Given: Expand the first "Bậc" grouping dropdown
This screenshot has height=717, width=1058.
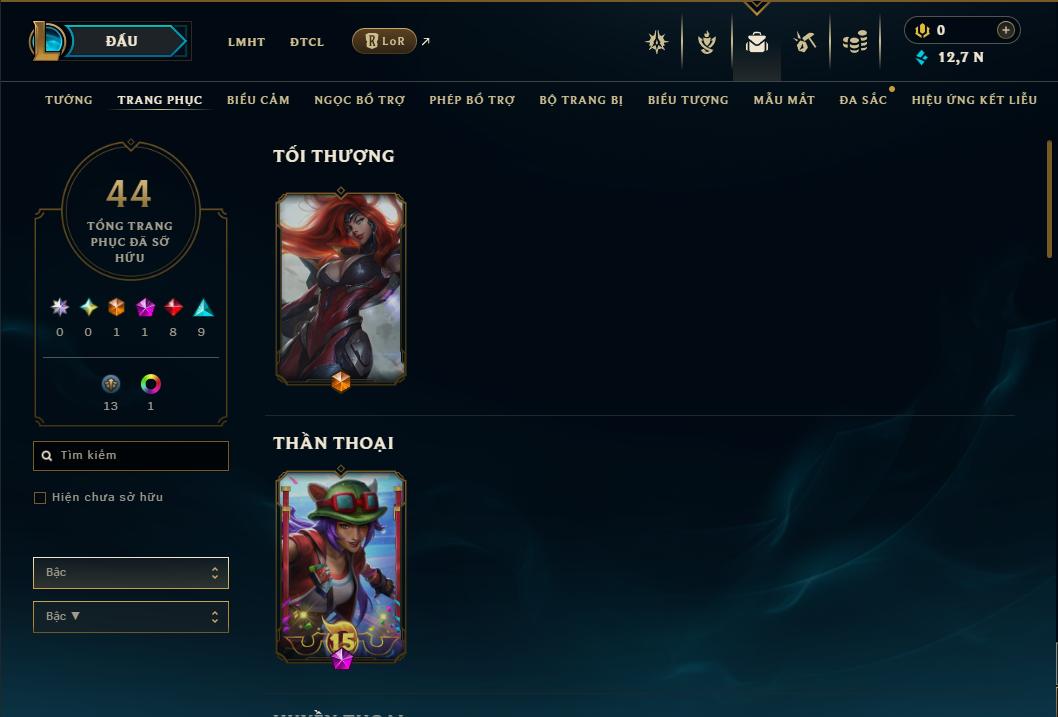Looking at the screenshot, I should click(x=131, y=573).
